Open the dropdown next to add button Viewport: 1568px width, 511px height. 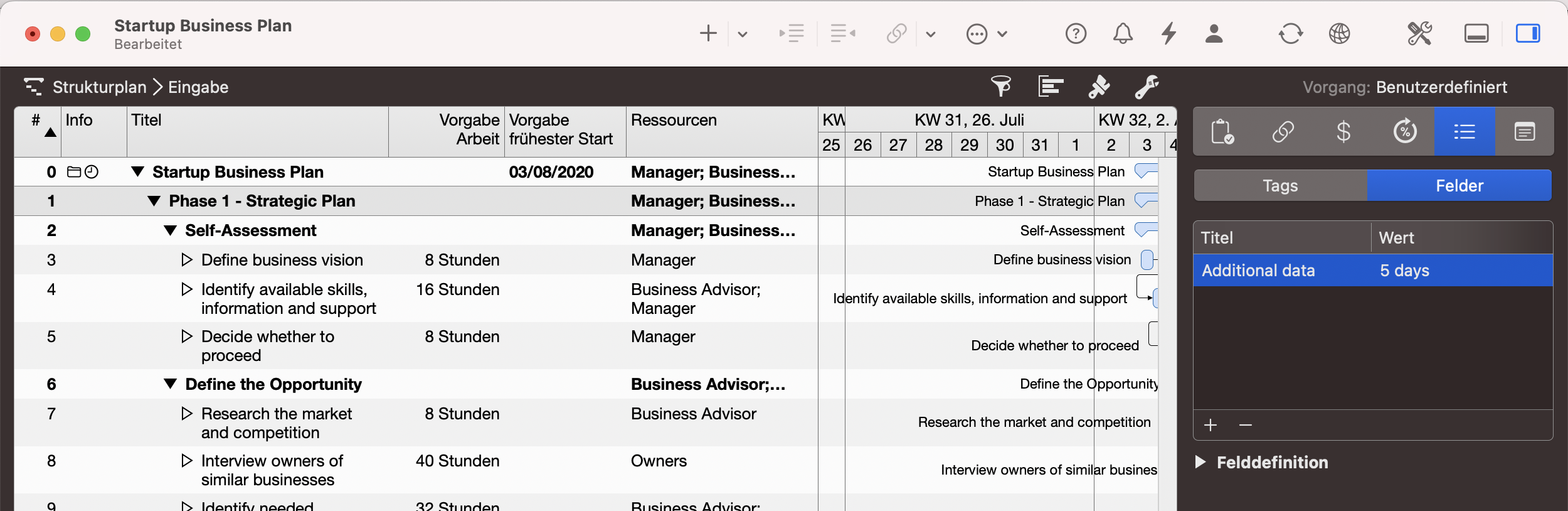pos(743,34)
